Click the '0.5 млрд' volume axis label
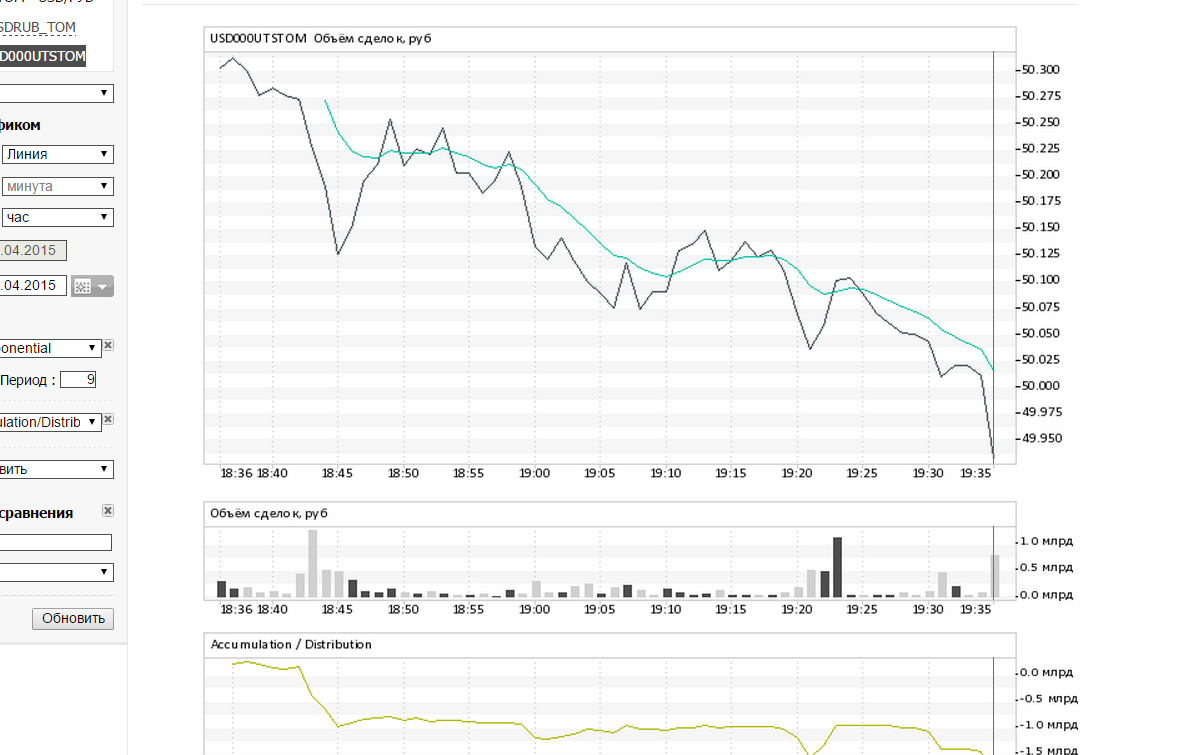 coord(1046,568)
